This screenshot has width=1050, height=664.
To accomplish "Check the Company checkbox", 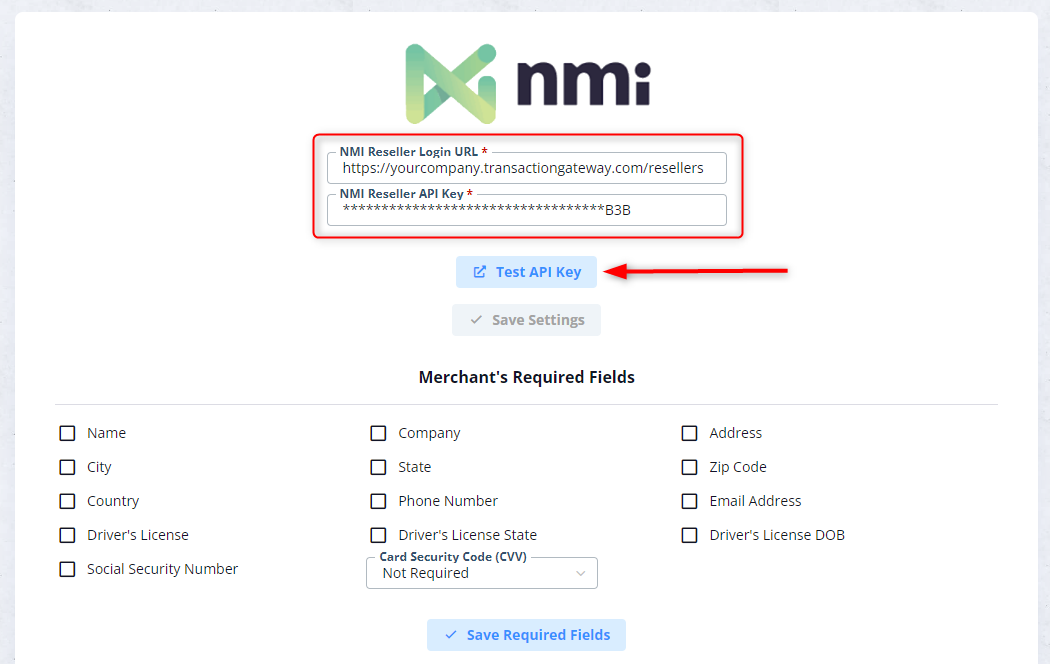I will (378, 433).
